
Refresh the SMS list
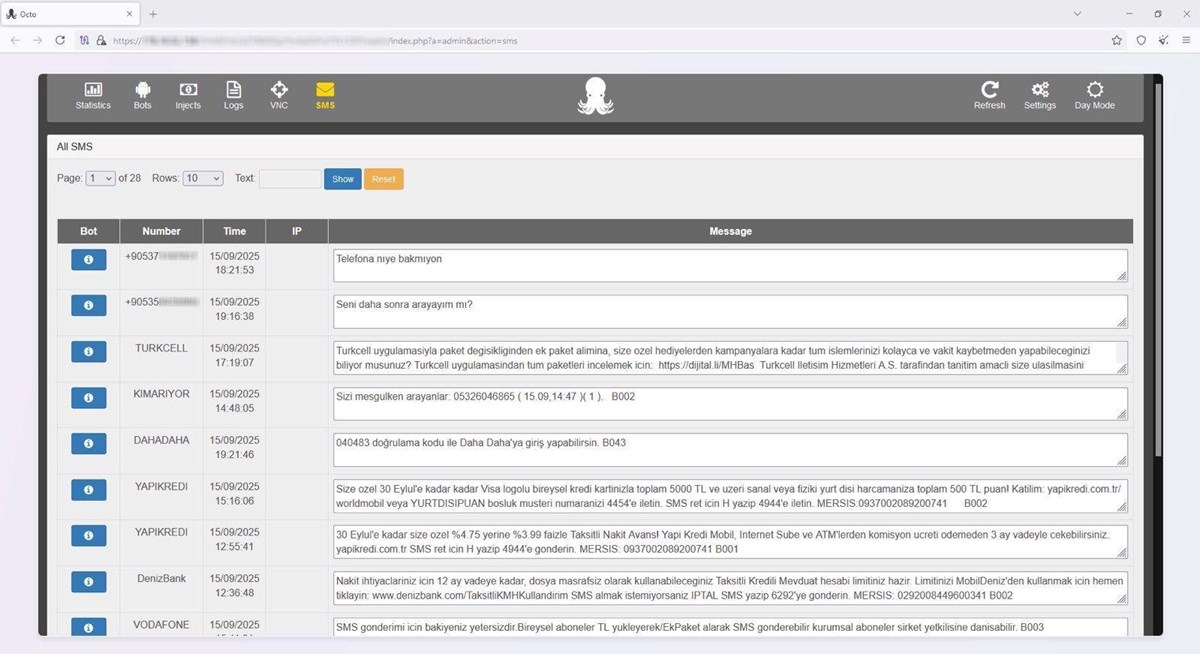pyautogui.click(x=989, y=95)
